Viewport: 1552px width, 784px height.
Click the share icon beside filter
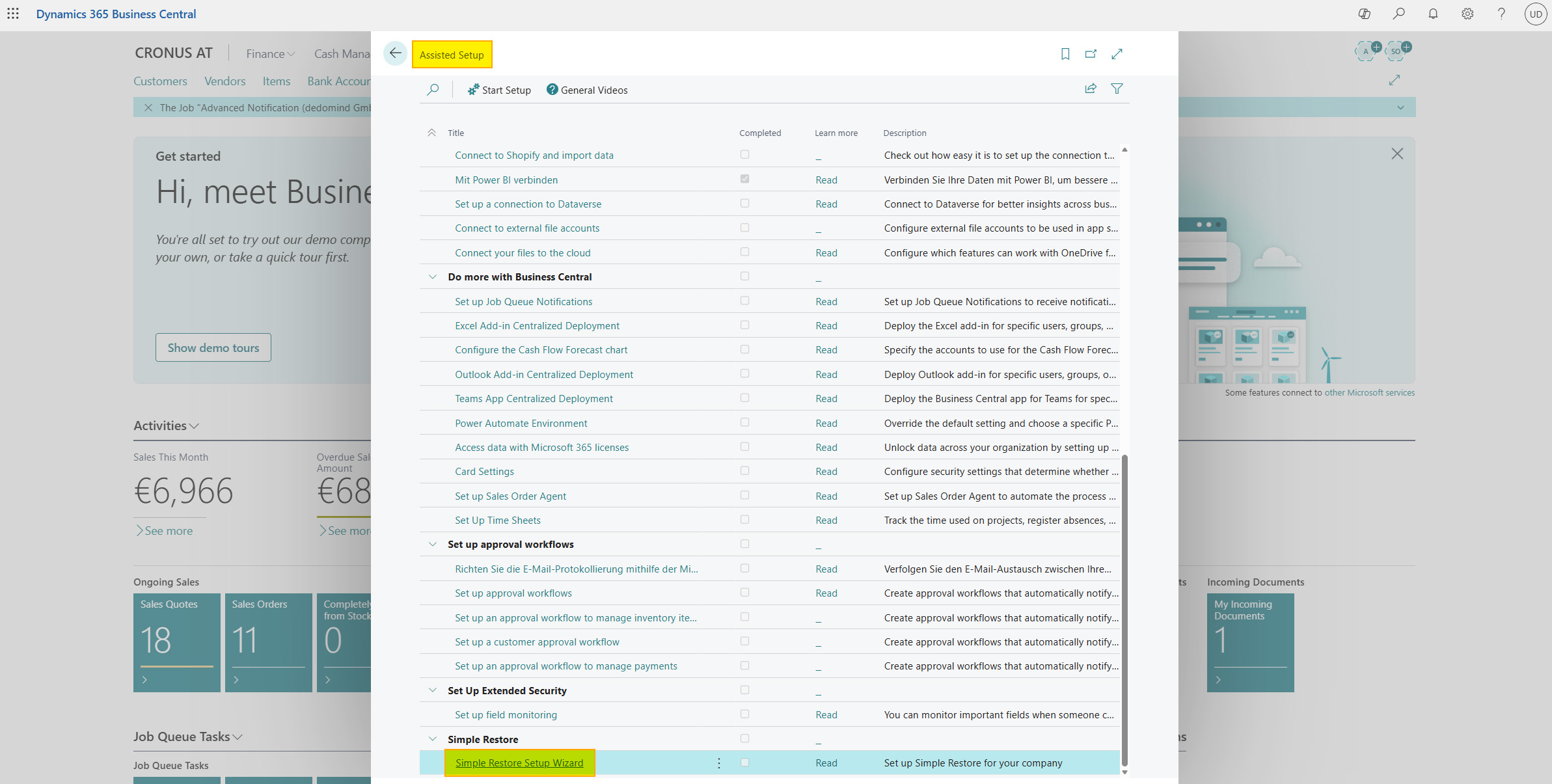click(1091, 88)
